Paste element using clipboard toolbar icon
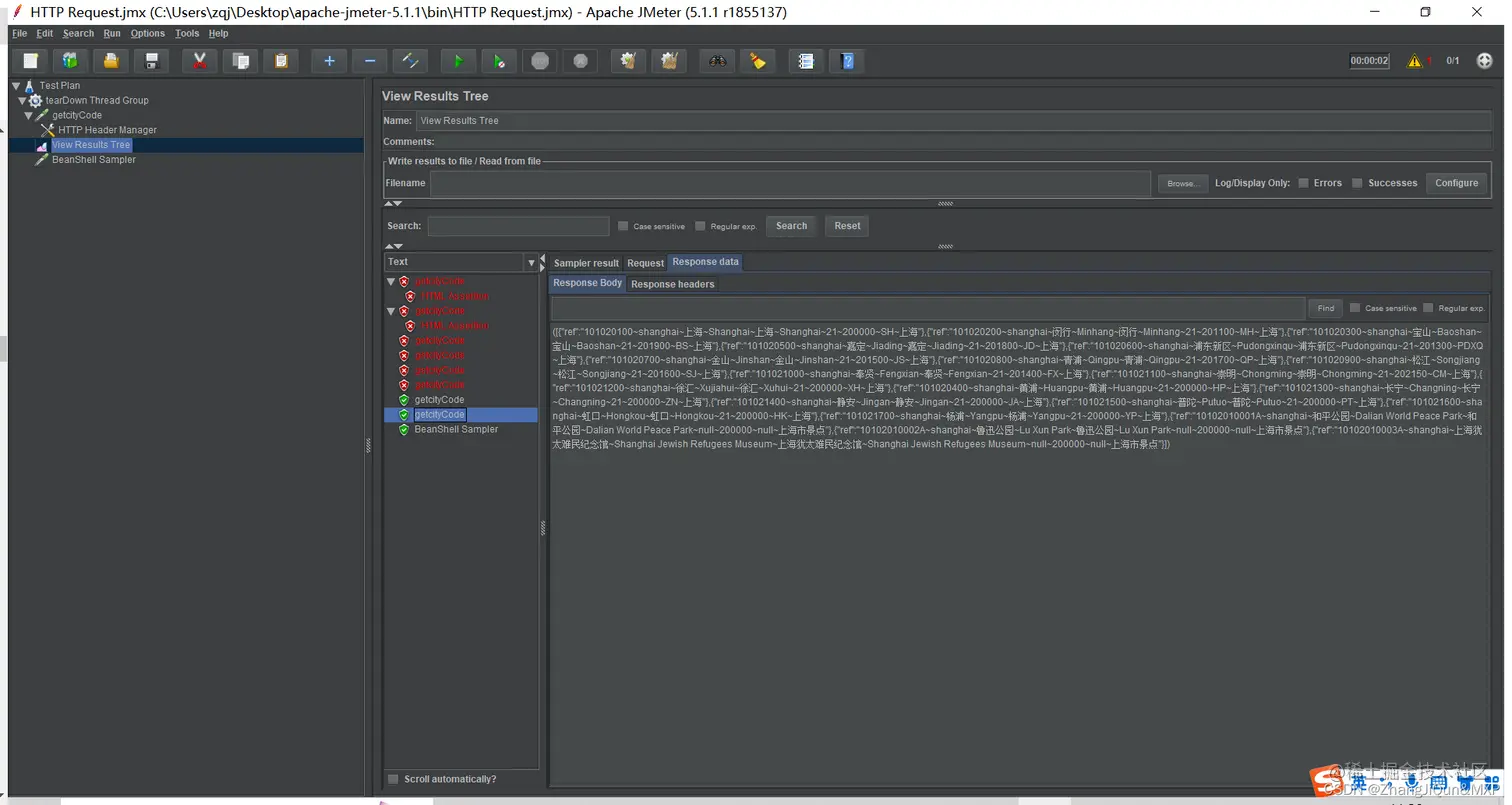Viewport: 1512px width, 805px height. (281, 61)
